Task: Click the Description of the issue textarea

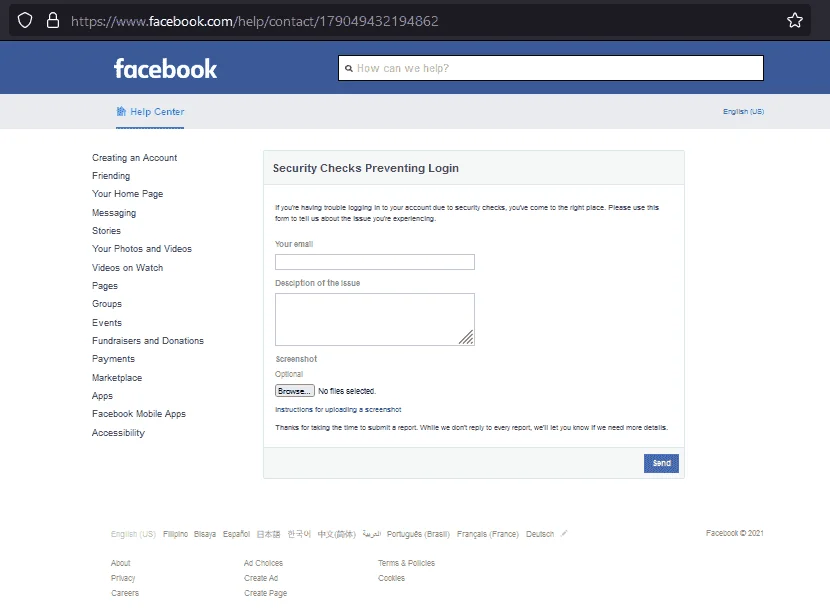Action: pyautogui.click(x=375, y=320)
